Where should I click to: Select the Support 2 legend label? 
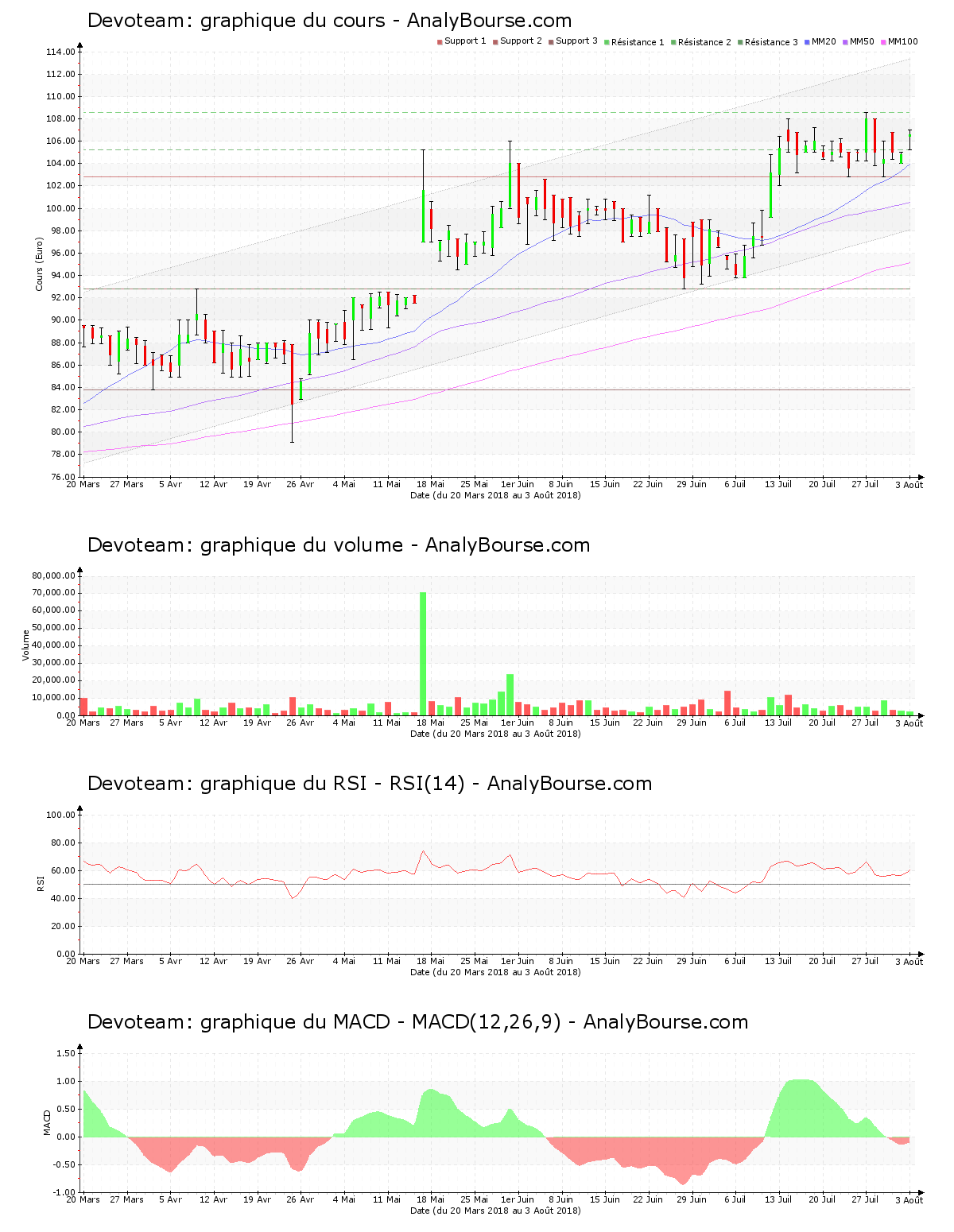[x=521, y=41]
